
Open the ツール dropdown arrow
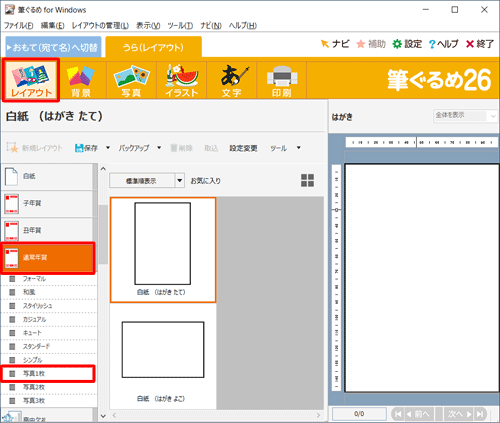click(299, 147)
